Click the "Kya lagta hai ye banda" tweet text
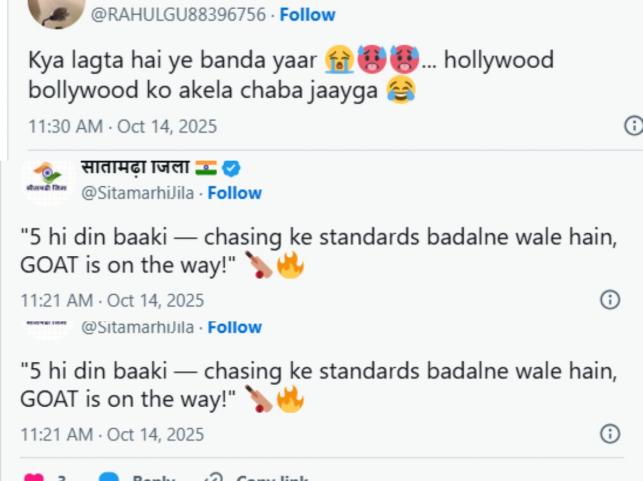 pyautogui.click(x=290, y=75)
